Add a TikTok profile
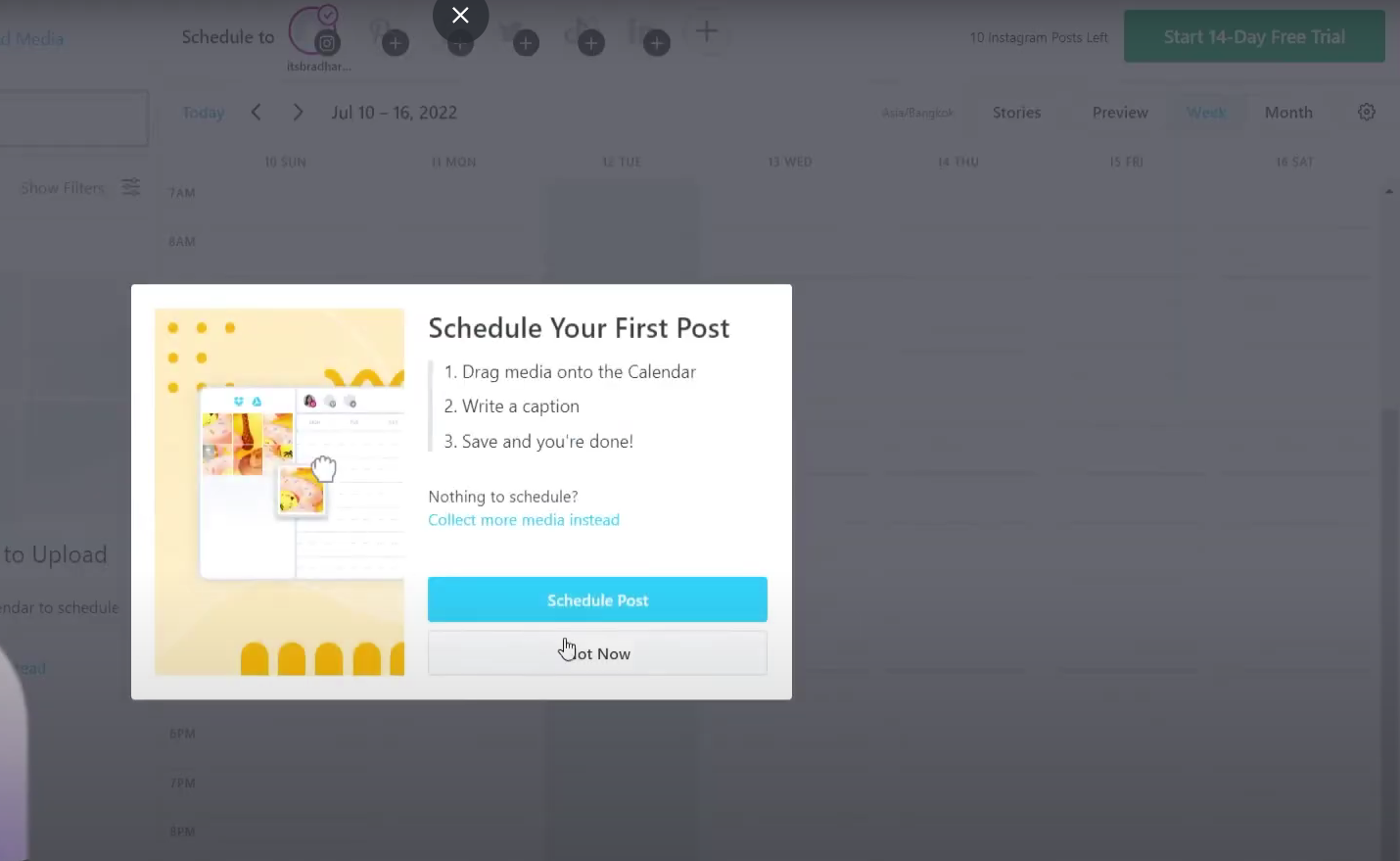Screen dimensions: 1400x861 click(x=590, y=43)
